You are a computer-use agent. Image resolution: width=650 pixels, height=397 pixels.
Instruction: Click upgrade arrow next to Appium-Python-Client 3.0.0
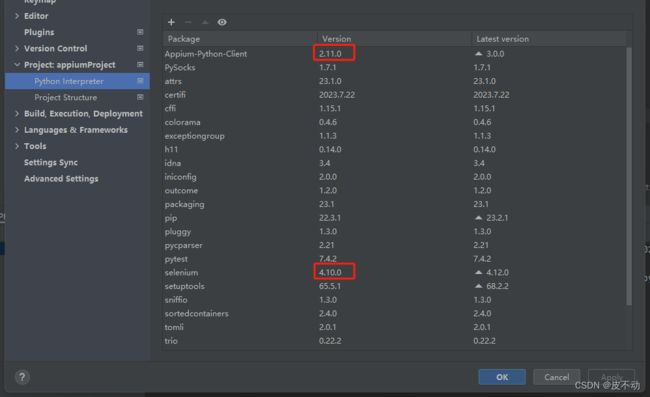(x=478, y=54)
